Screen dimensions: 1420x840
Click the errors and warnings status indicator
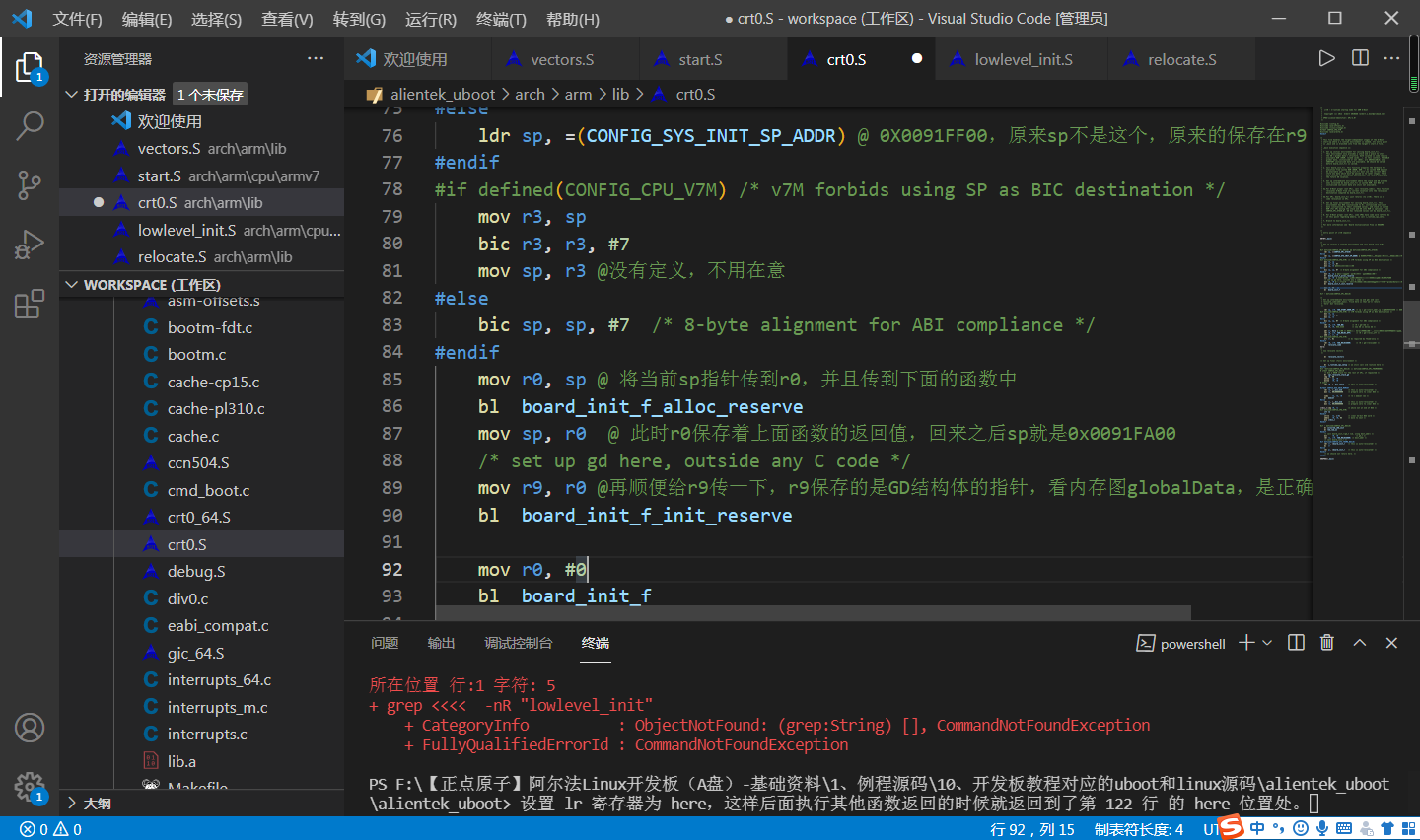pyautogui.click(x=51, y=829)
